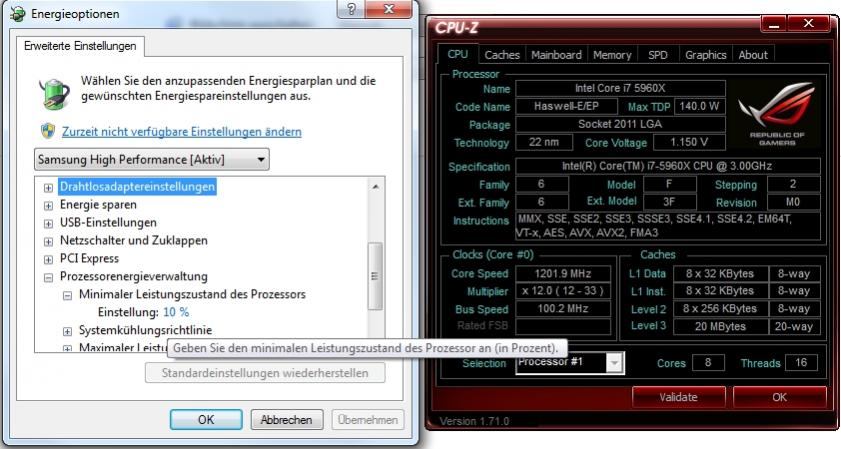
Task: Click the '22 nm' technology value
Action: click(544, 142)
